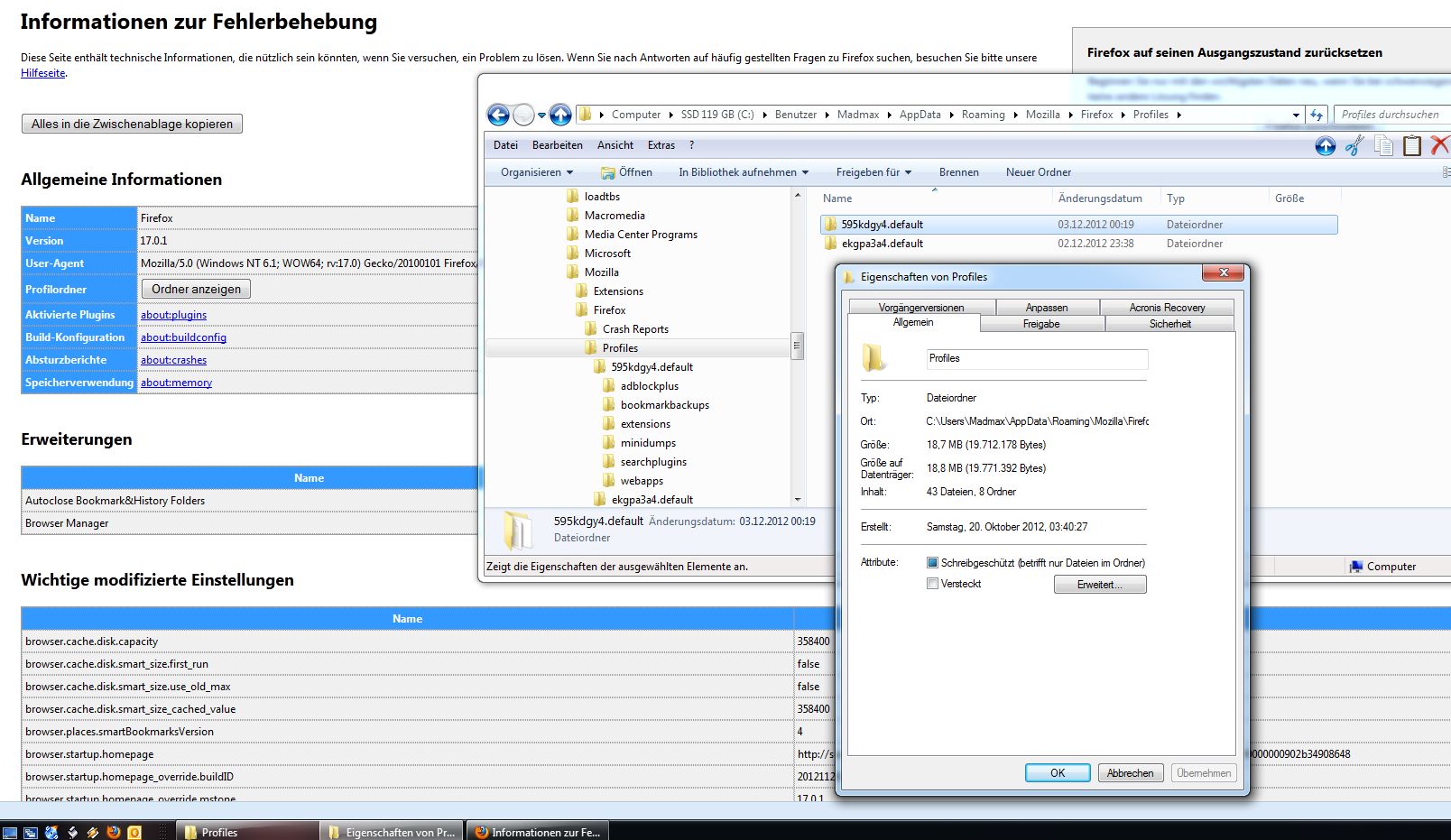Viewport: 1451px width, 840px height.
Task: Click the adblockplus folder icon in tree
Action: [x=609, y=386]
